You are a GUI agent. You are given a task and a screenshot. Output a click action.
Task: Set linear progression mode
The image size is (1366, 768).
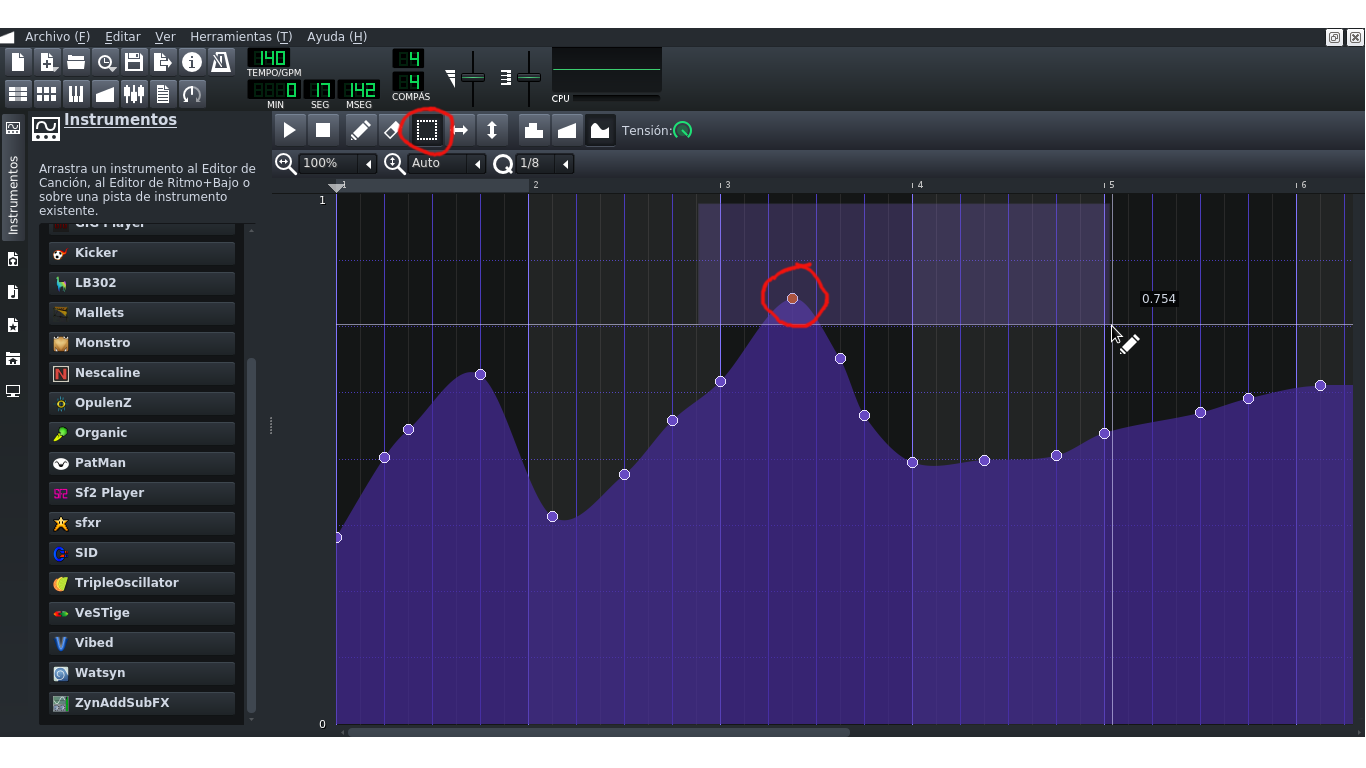click(x=565, y=129)
